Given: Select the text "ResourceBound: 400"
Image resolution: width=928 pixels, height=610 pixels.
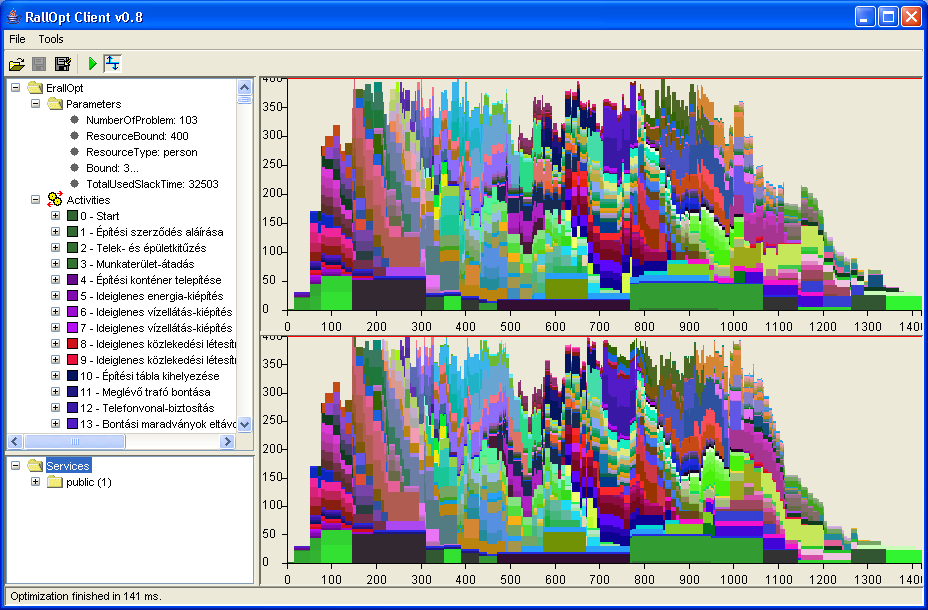Looking at the screenshot, I should coord(137,136).
